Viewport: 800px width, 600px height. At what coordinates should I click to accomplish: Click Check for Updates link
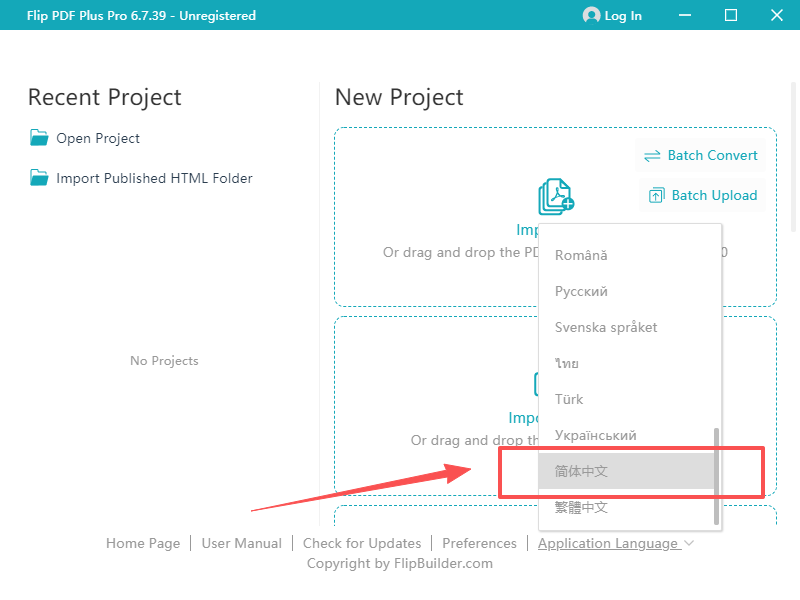point(362,543)
